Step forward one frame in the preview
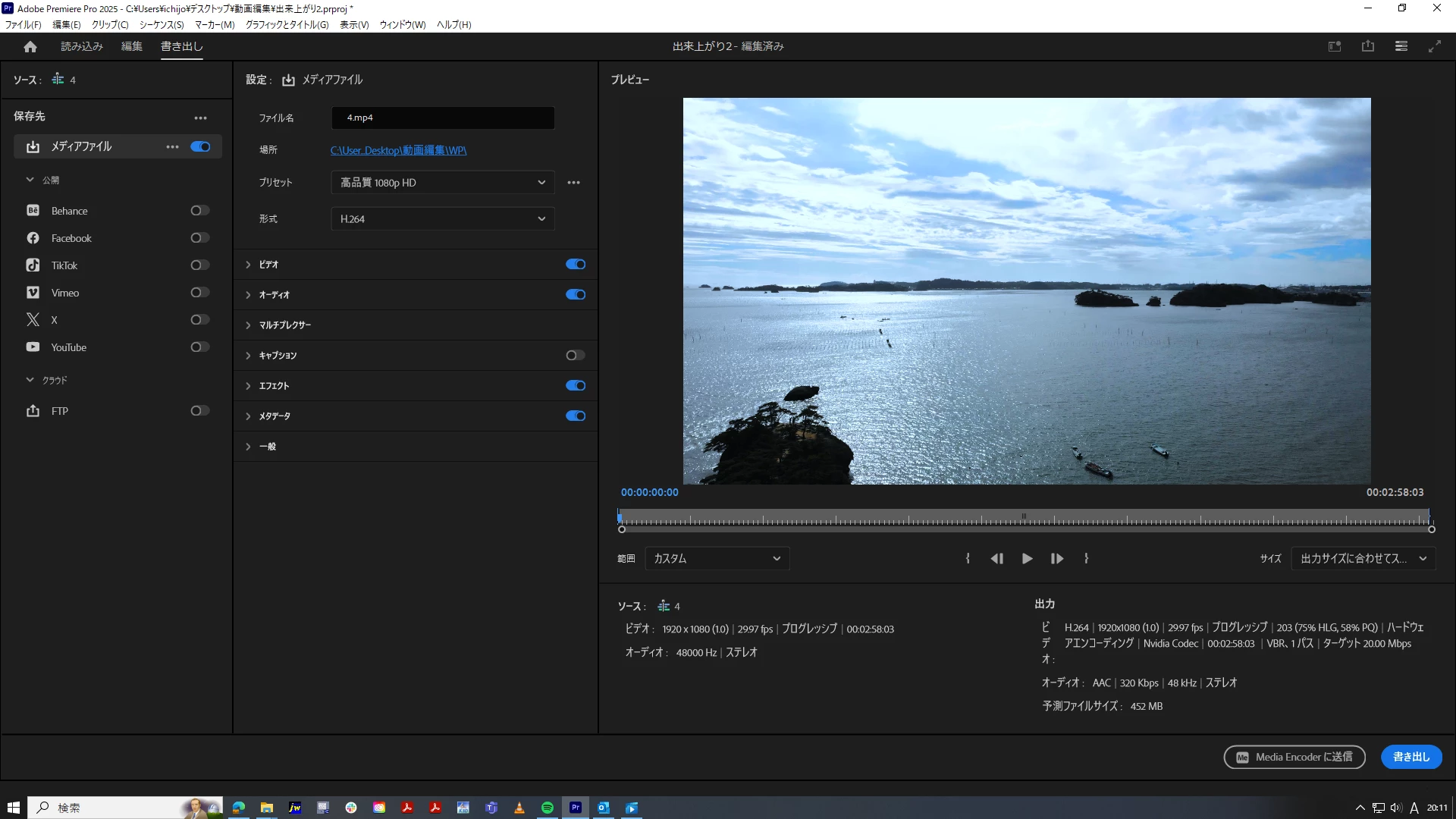The height and width of the screenshot is (819, 1456). [x=1056, y=559]
